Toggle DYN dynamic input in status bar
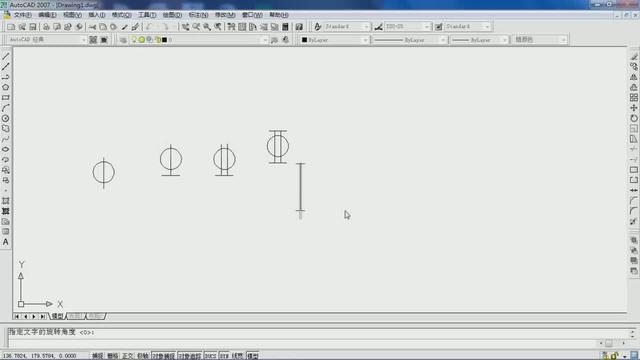Image resolution: width=640 pixels, height=360 pixels. point(224,356)
